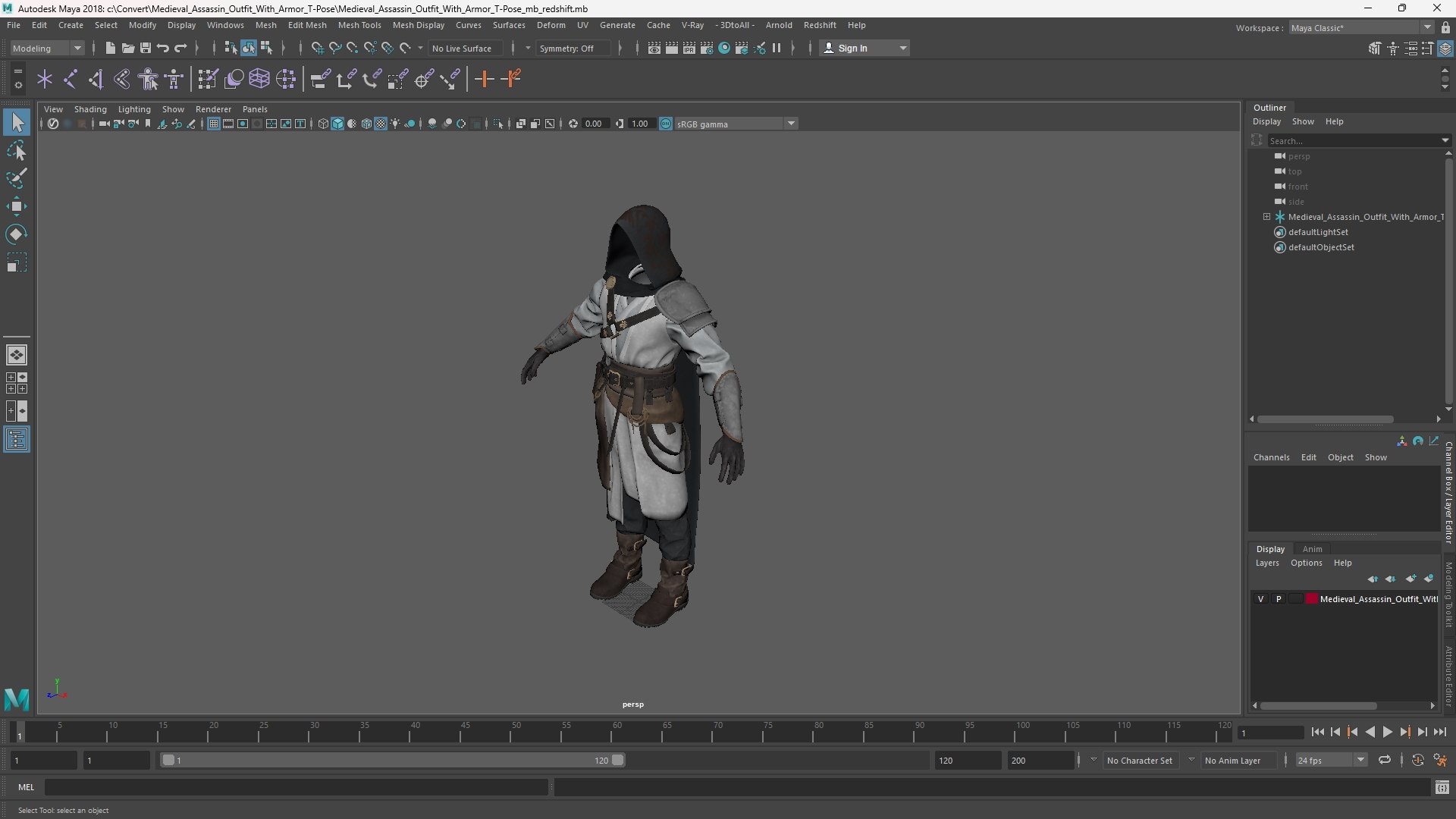
Task: Toggle select by hierarchy mode
Action: (x=231, y=48)
